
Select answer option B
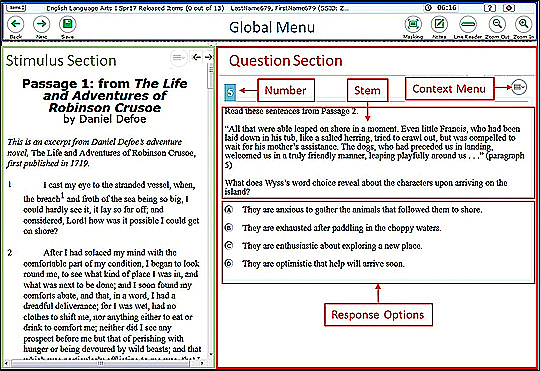[229, 227]
